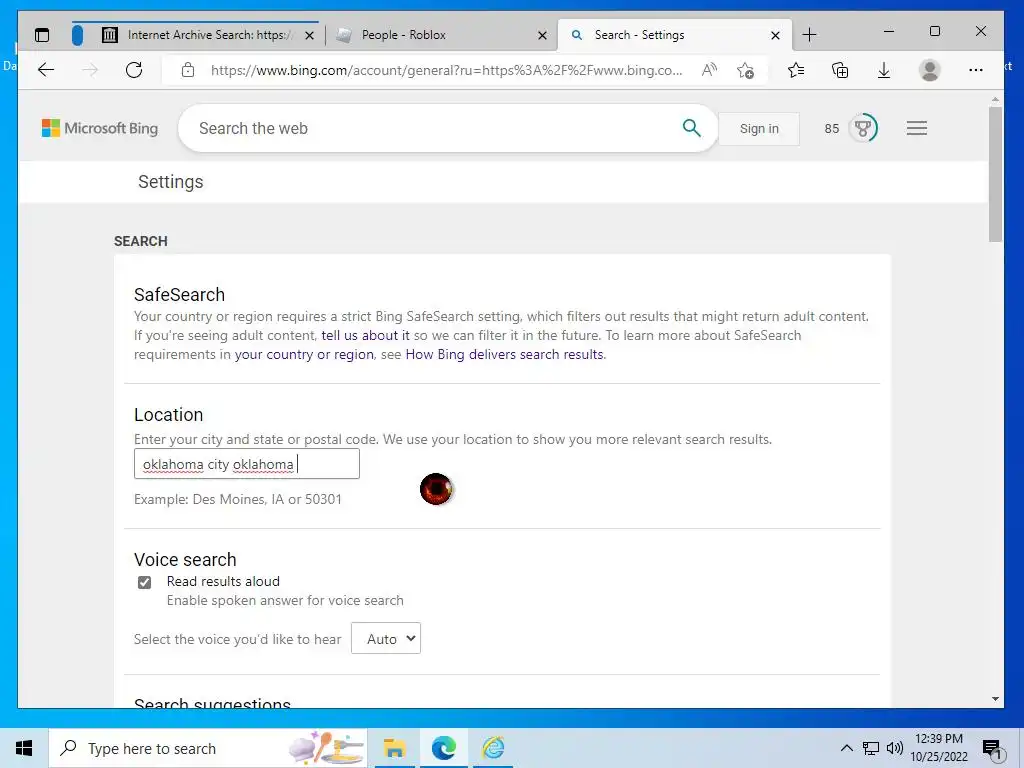Viewport: 1024px width, 768px height.
Task: Click in the Location text field
Action: 247,464
